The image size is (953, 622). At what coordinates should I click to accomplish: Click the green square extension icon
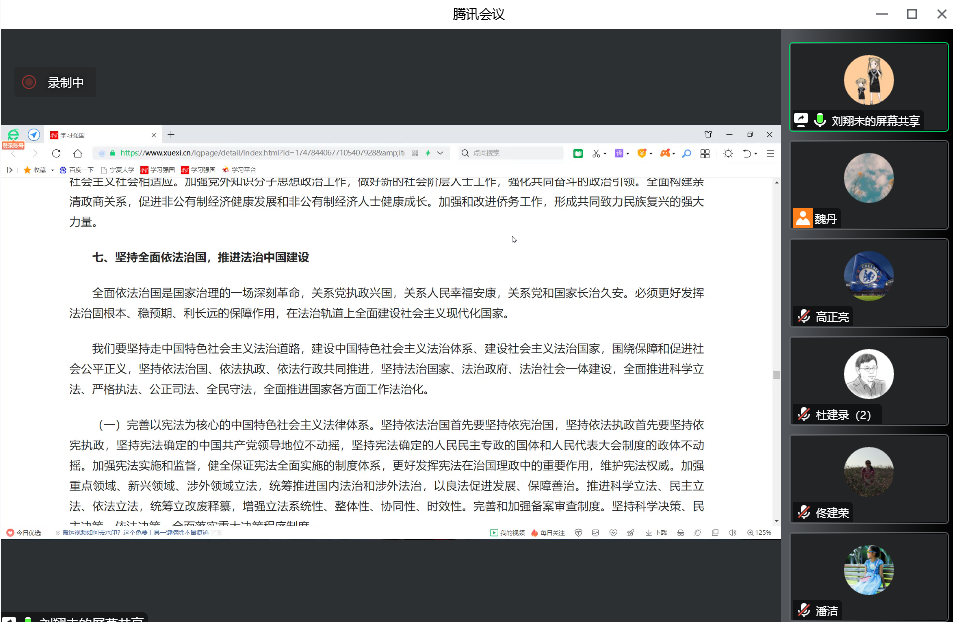(578, 154)
